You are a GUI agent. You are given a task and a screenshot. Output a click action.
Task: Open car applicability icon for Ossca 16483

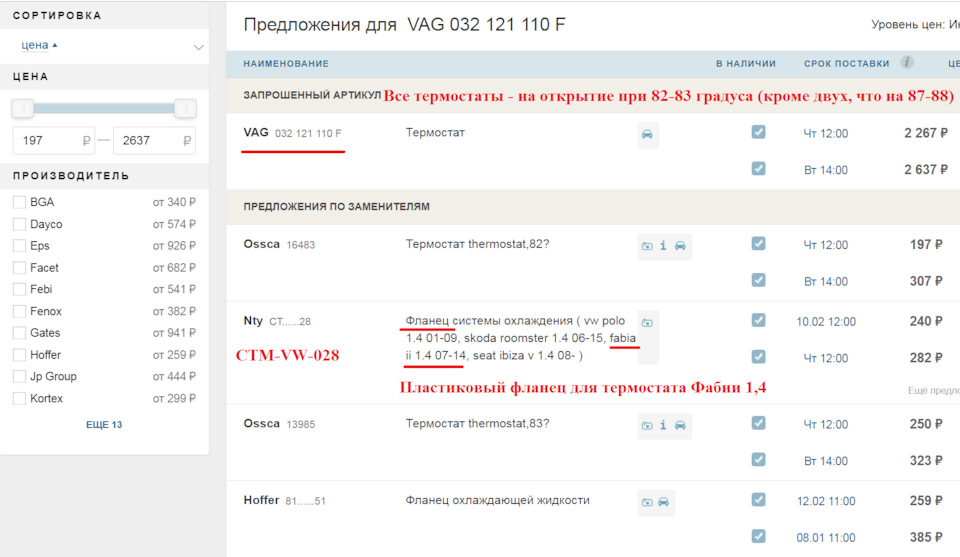(x=680, y=246)
